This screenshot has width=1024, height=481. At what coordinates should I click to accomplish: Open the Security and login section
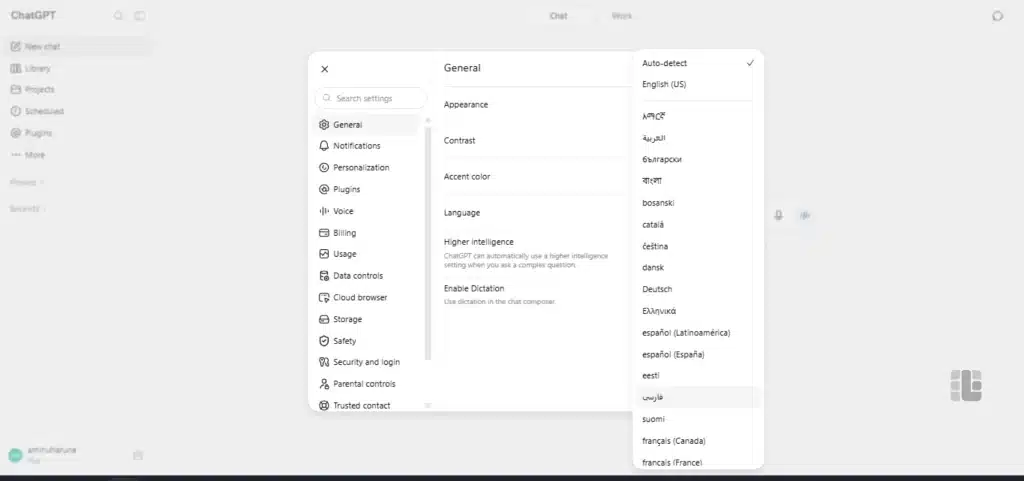(x=366, y=362)
